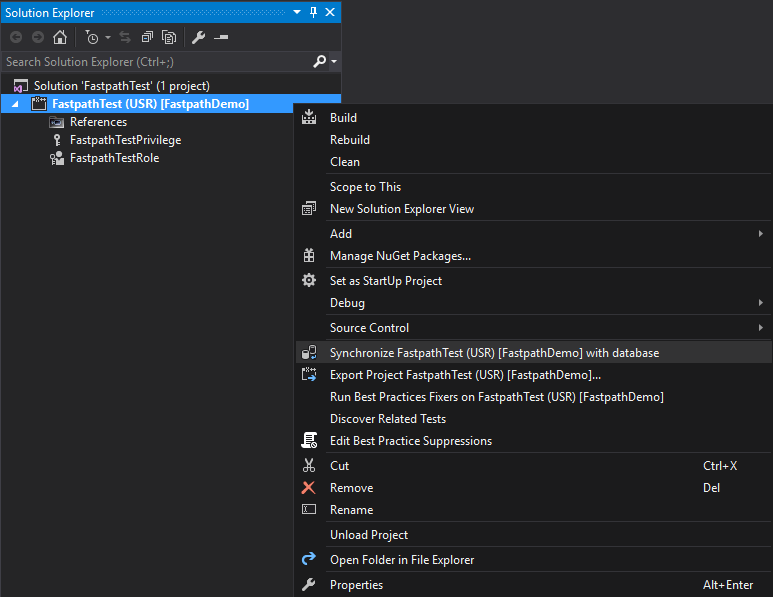
Task: Select the FastpathTestRole tree item
Action: click(114, 158)
